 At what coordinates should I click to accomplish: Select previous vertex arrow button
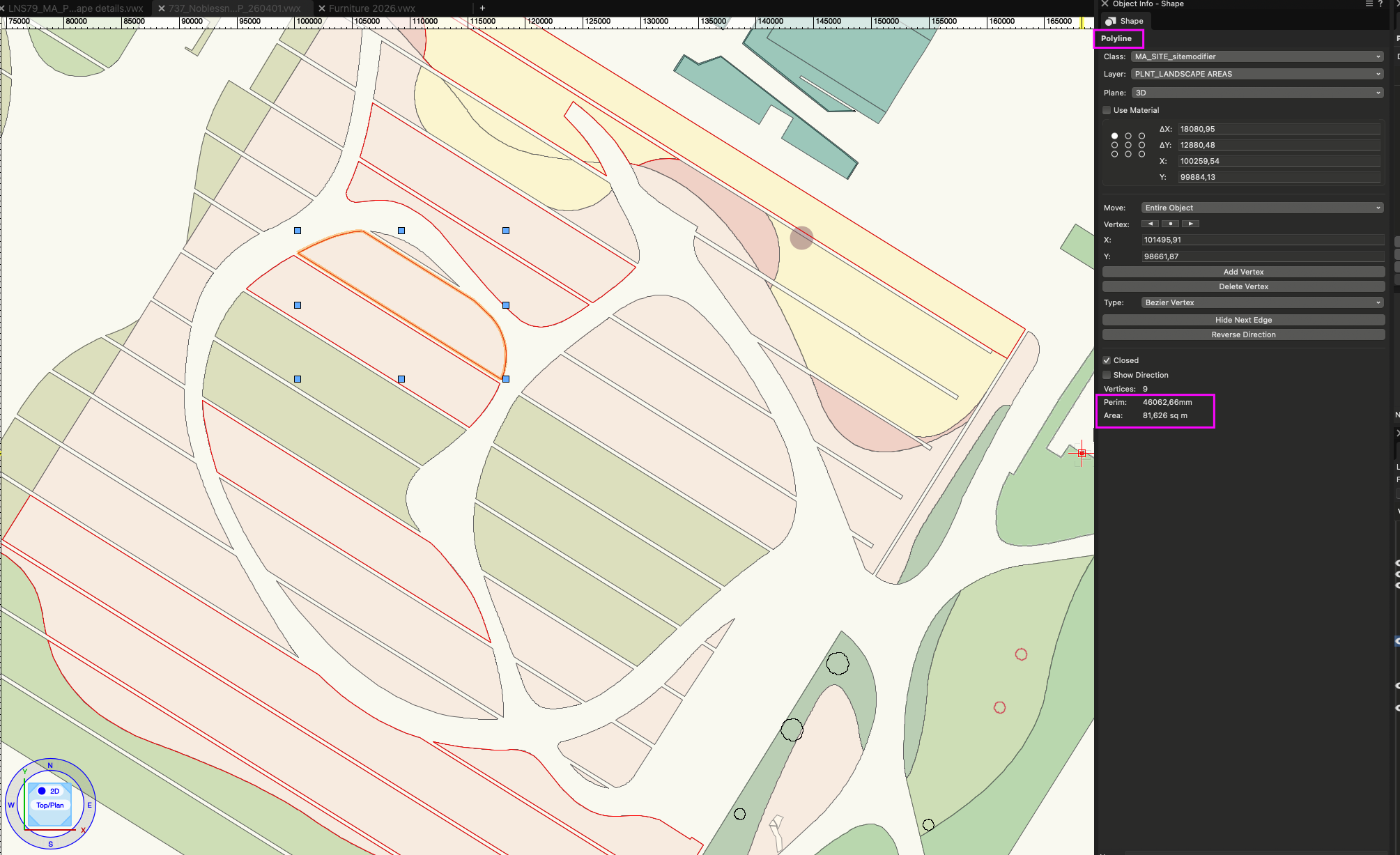(x=1150, y=224)
